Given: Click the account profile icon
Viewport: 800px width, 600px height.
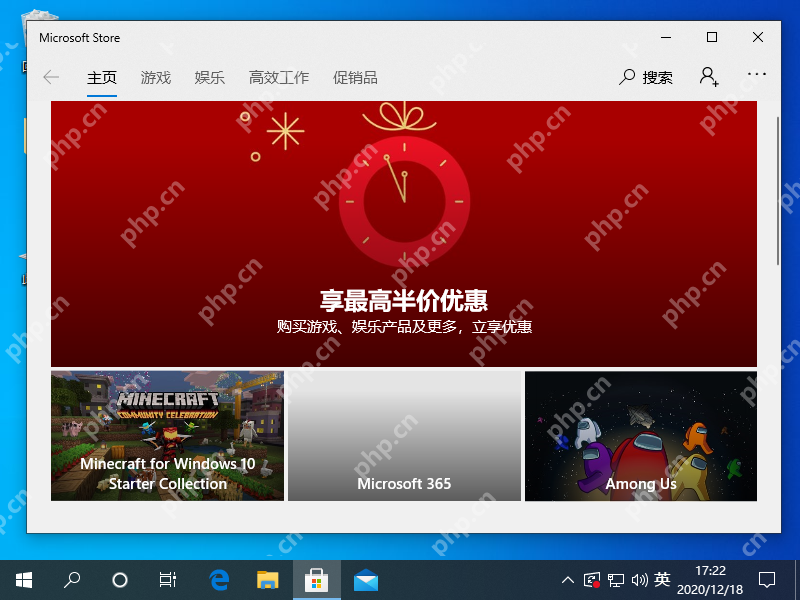Looking at the screenshot, I should pyautogui.click(x=708, y=76).
